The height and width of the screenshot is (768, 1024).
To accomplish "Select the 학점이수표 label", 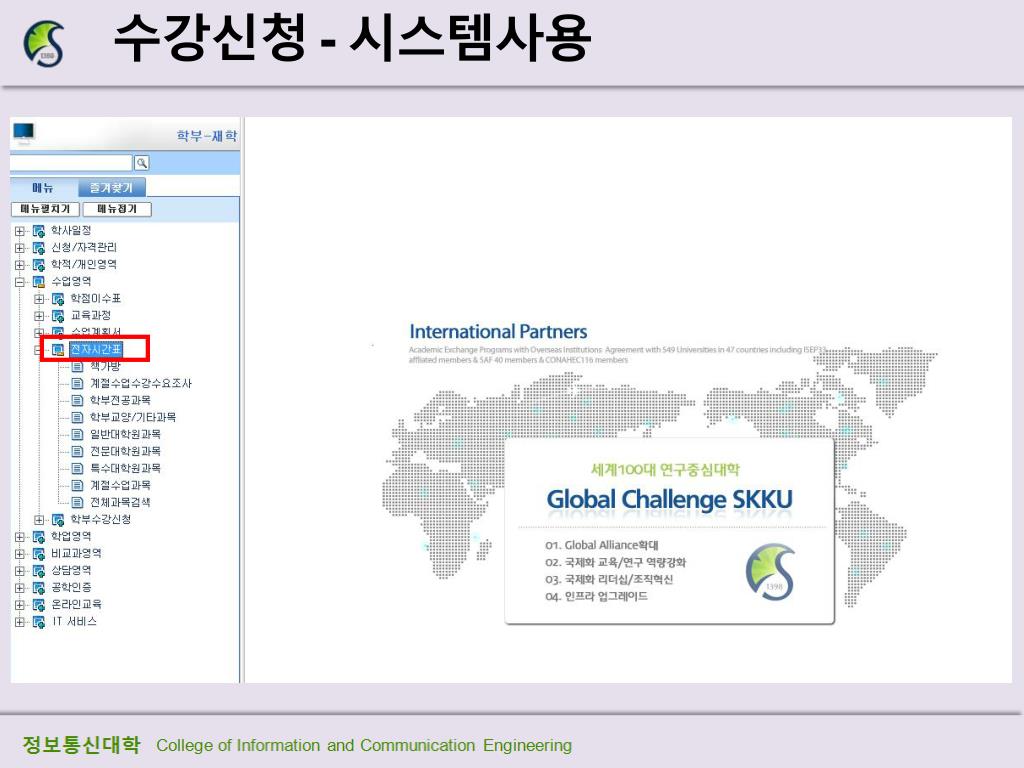I will click(96, 298).
